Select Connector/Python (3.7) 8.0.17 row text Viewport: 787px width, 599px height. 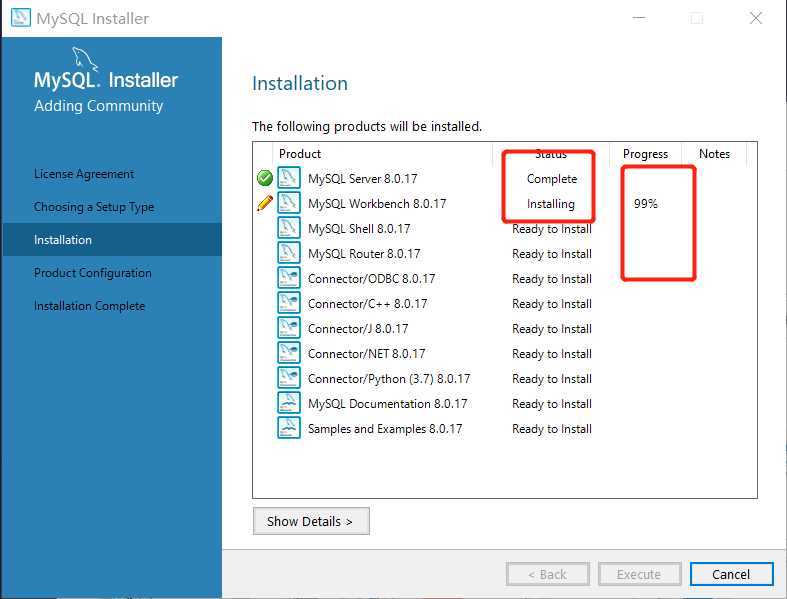[x=389, y=379]
